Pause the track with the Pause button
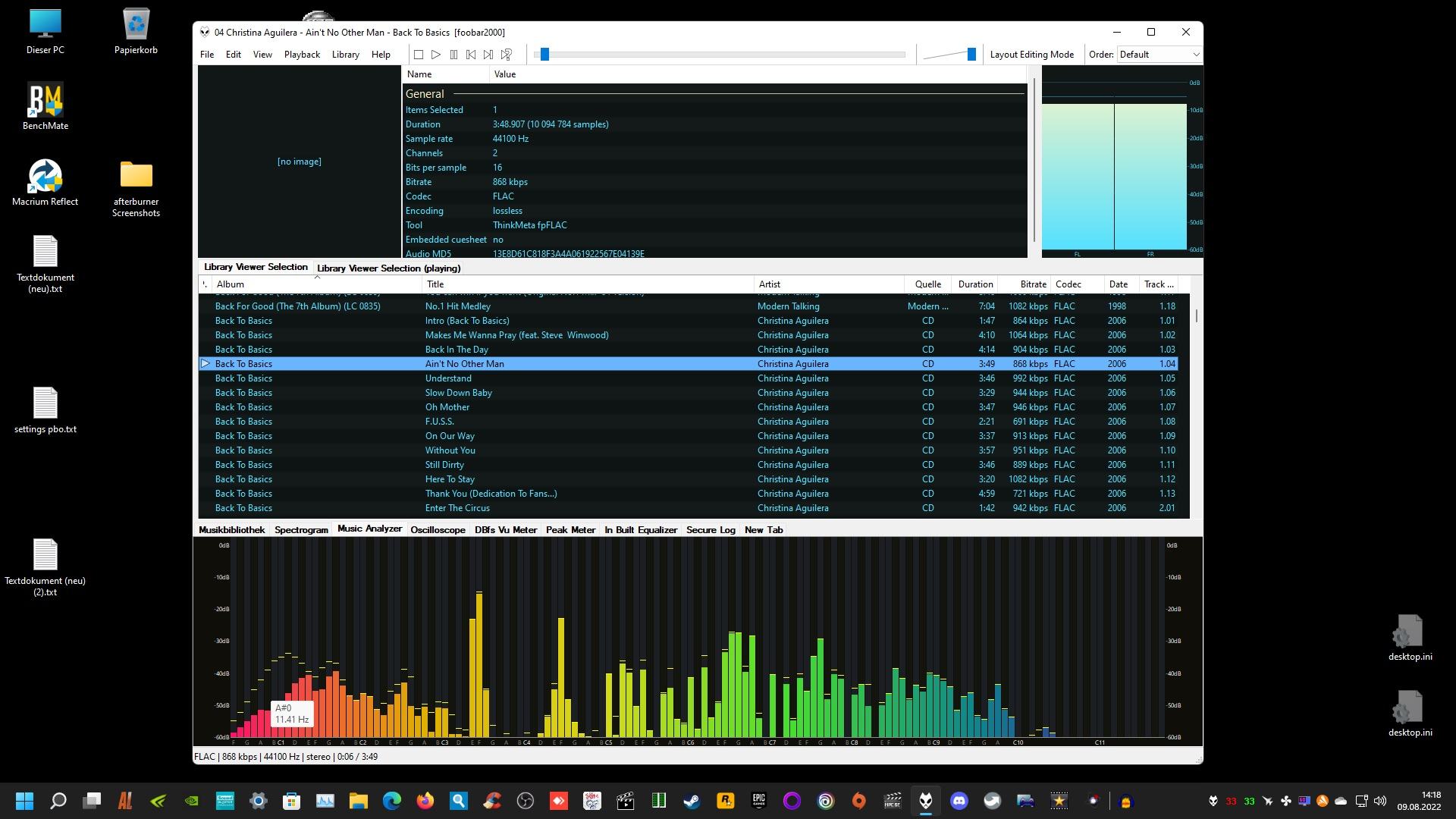The image size is (1456, 819). (453, 55)
